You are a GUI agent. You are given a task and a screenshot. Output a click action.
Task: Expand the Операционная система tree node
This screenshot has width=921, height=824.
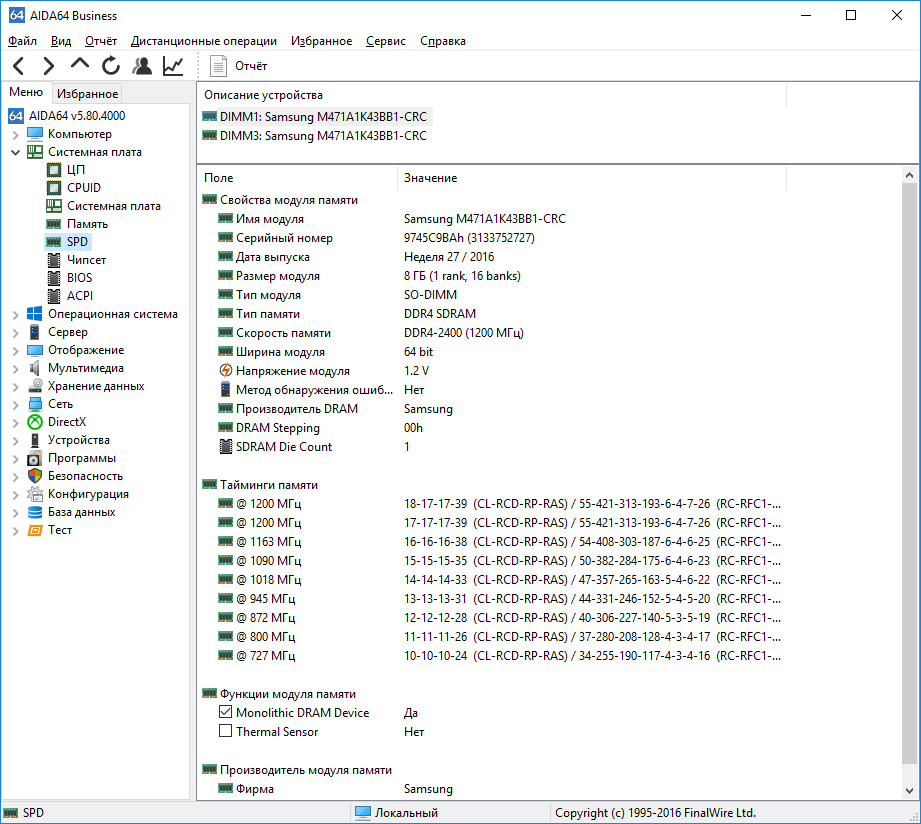[15, 315]
